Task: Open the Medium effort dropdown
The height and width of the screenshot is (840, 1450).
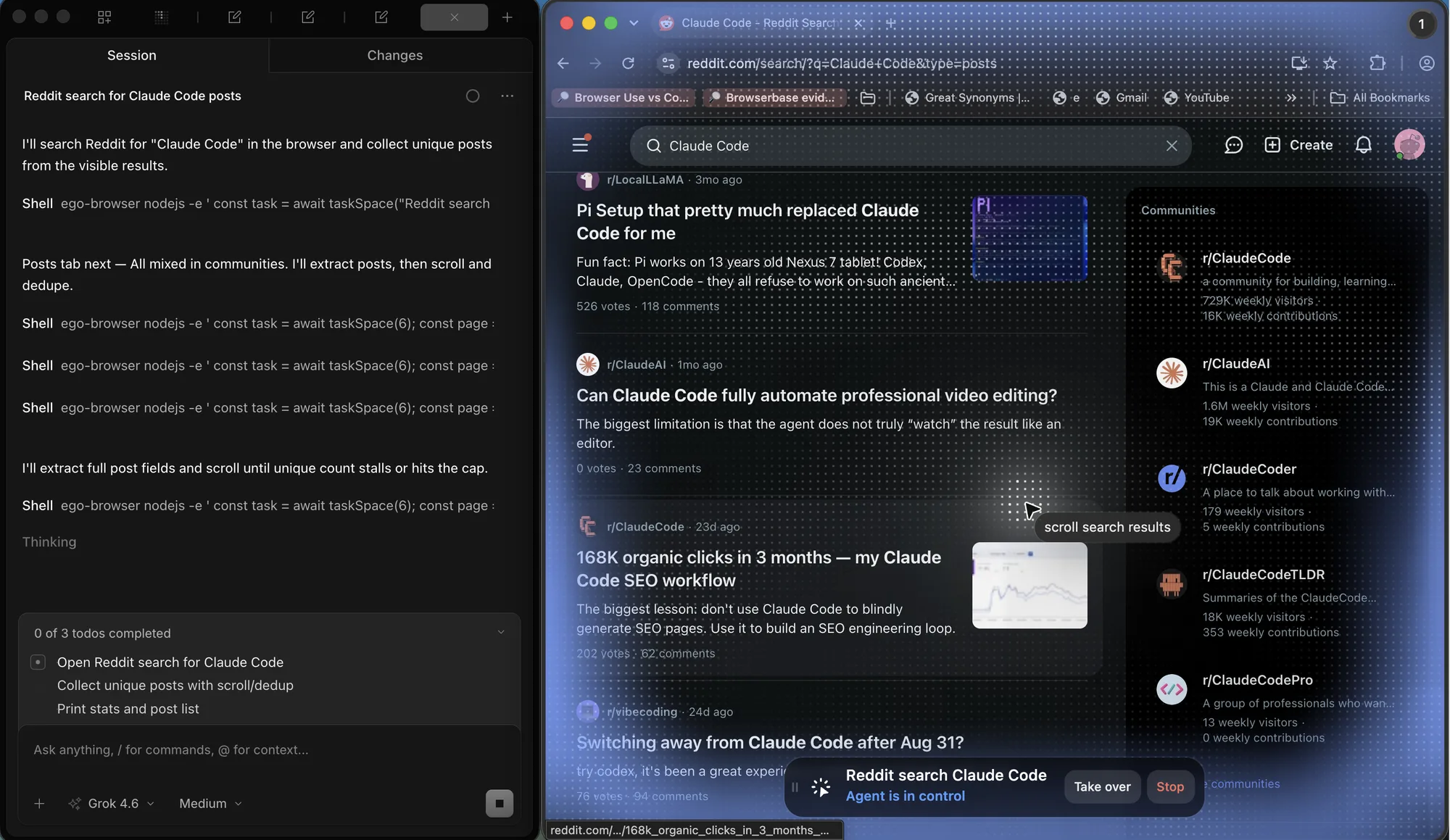Action: click(210, 803)
